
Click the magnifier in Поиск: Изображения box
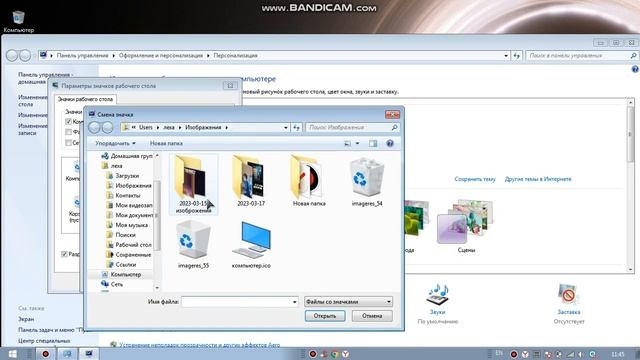(x=394, y=127)
